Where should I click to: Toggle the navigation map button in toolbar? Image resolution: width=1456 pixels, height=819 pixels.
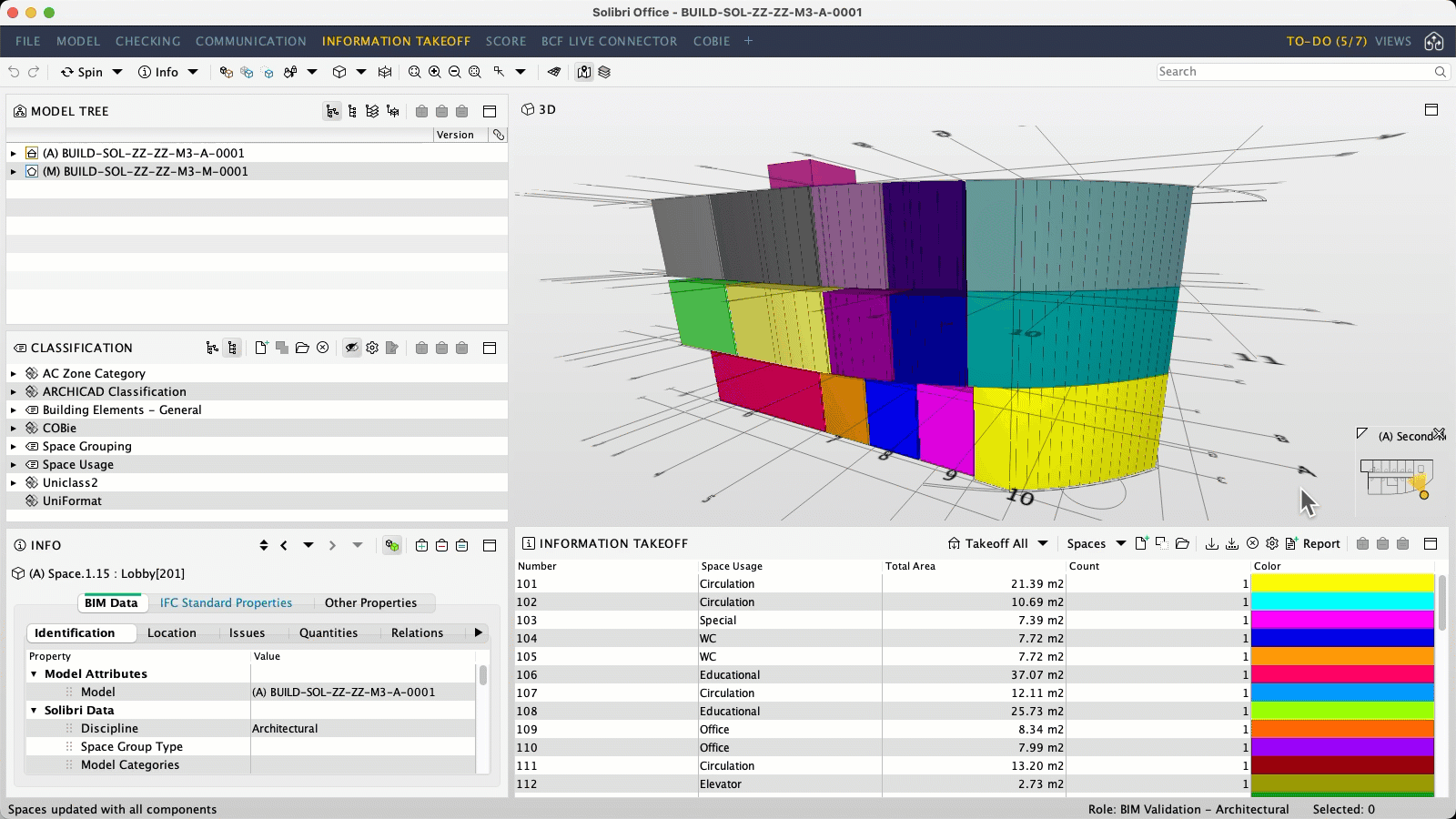pos(584,72)
